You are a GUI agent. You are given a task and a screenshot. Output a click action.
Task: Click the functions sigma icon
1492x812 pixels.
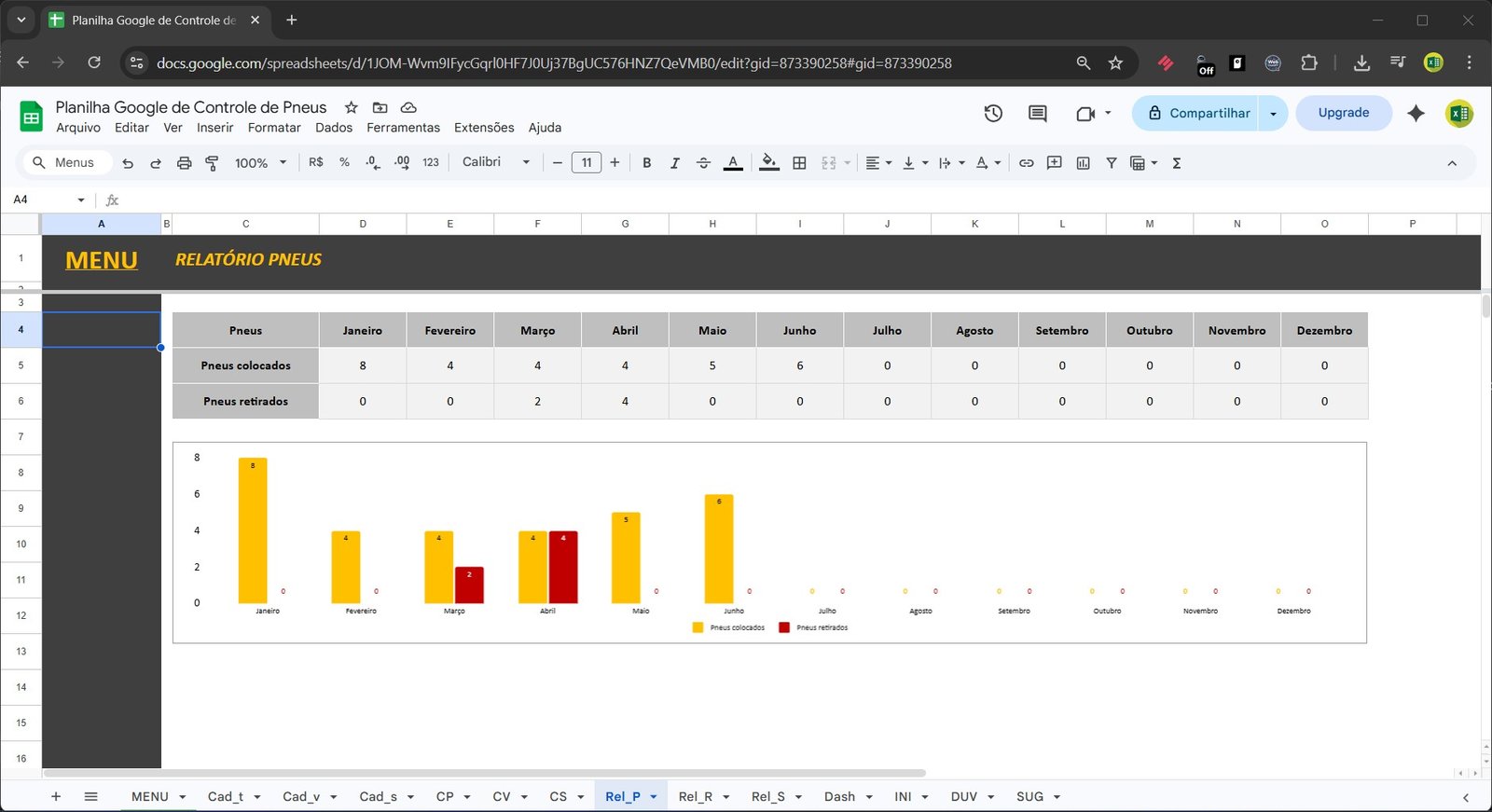(x=1177, y=163)
